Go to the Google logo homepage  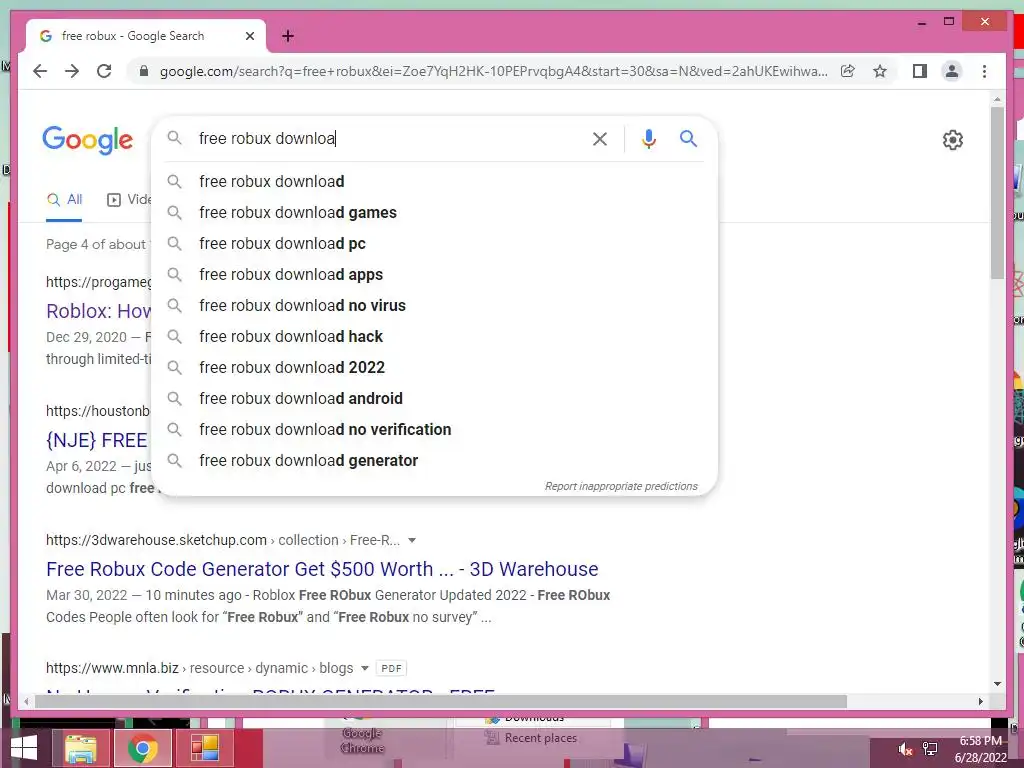coord(88,140)
